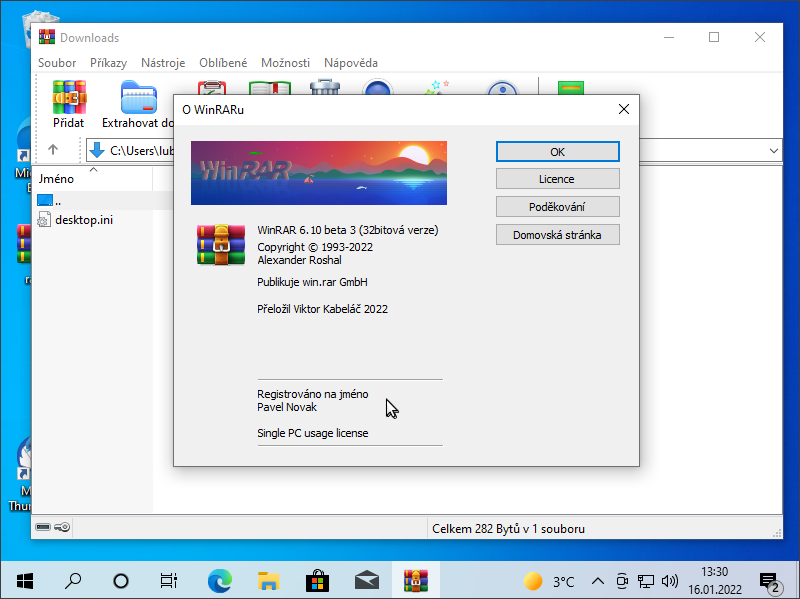Click 'Přeložil Viktor Kabeláč 2022' text
Screen dimensions: 800x599
click(x=322, y=309)
